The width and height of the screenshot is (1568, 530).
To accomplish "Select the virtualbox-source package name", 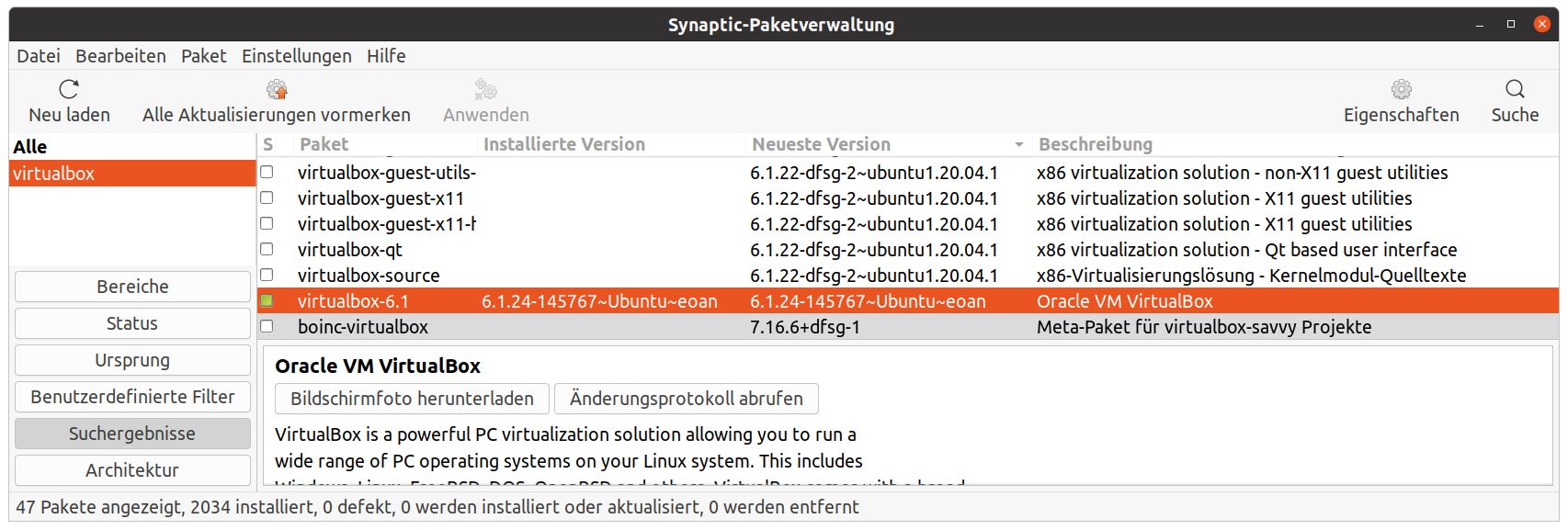I will coord(369,276).
